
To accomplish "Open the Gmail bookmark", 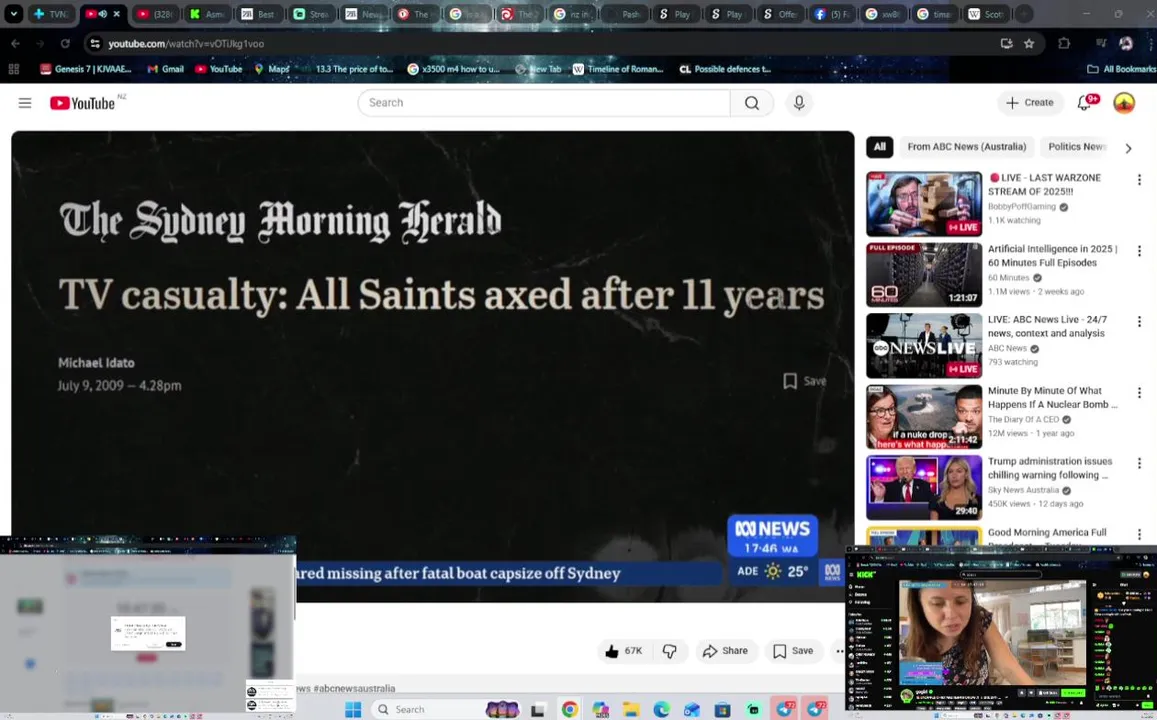I will (x=165, y=69).
